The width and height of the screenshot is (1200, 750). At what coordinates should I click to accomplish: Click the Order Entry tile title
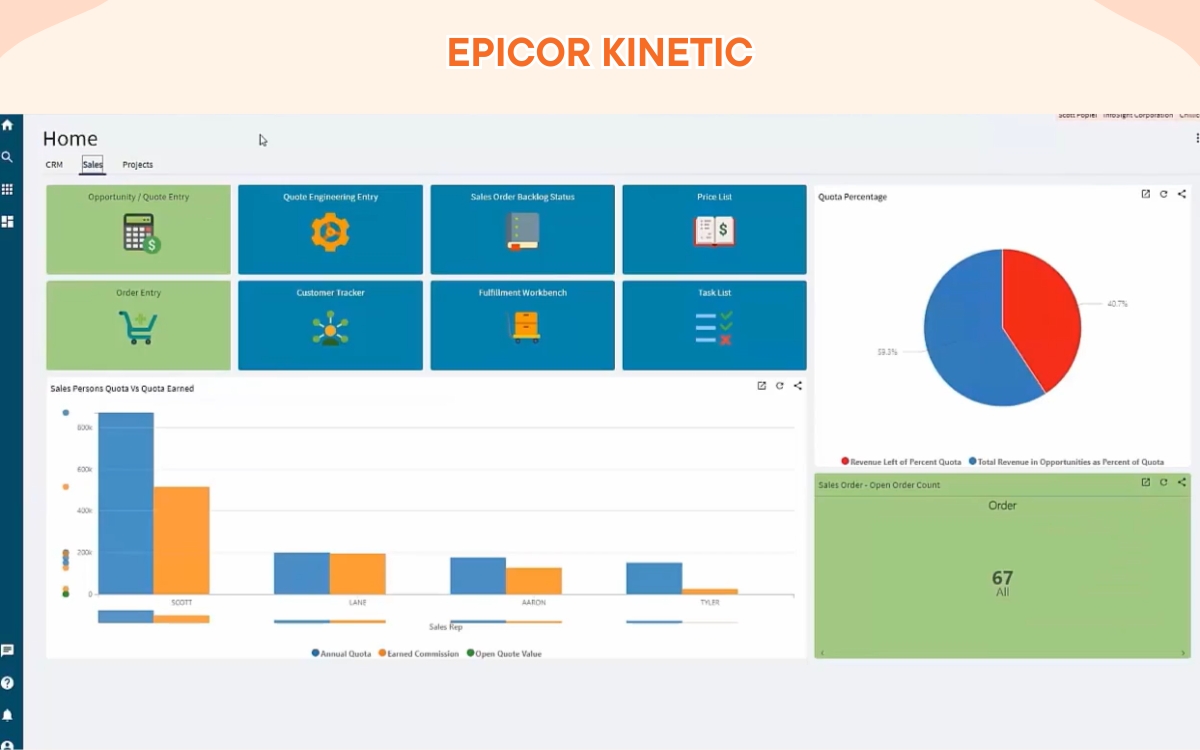click(x=138, y=293)
